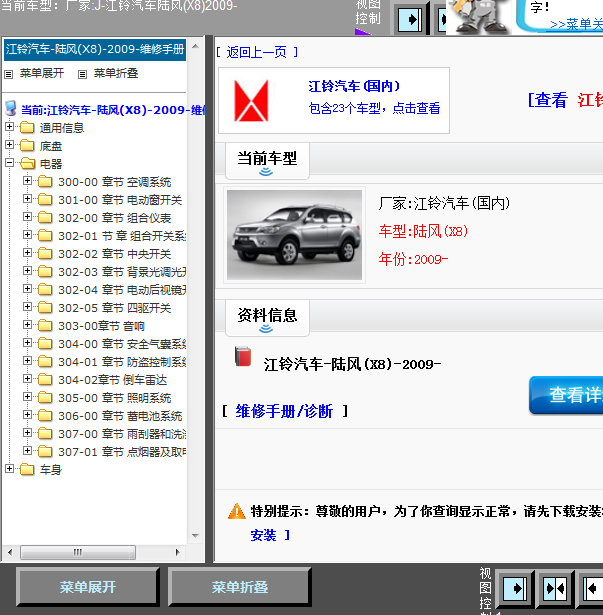This screenshot has height=615, width=603.
Task: Expand 302-04 章节 电动后视镜 node
Action: [27, 289]
